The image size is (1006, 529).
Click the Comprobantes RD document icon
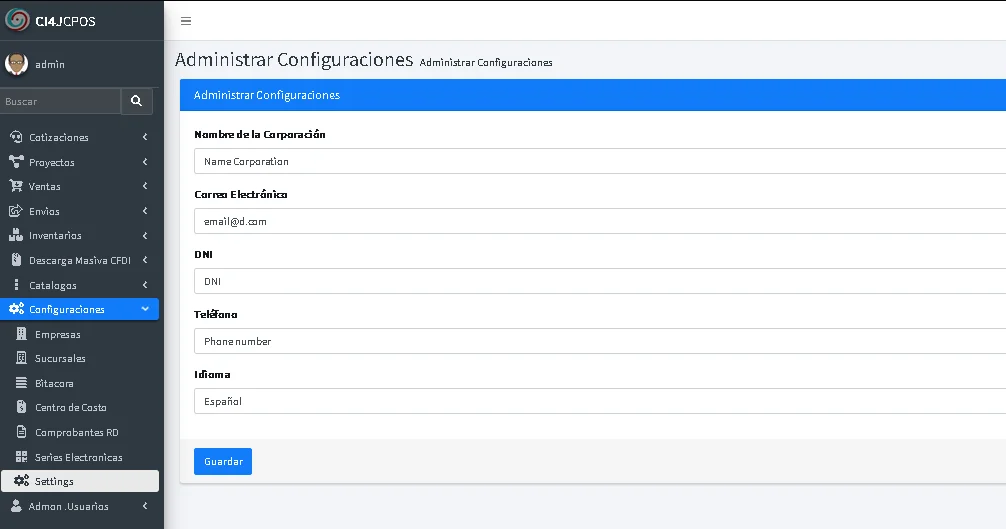tap(22, 432)
